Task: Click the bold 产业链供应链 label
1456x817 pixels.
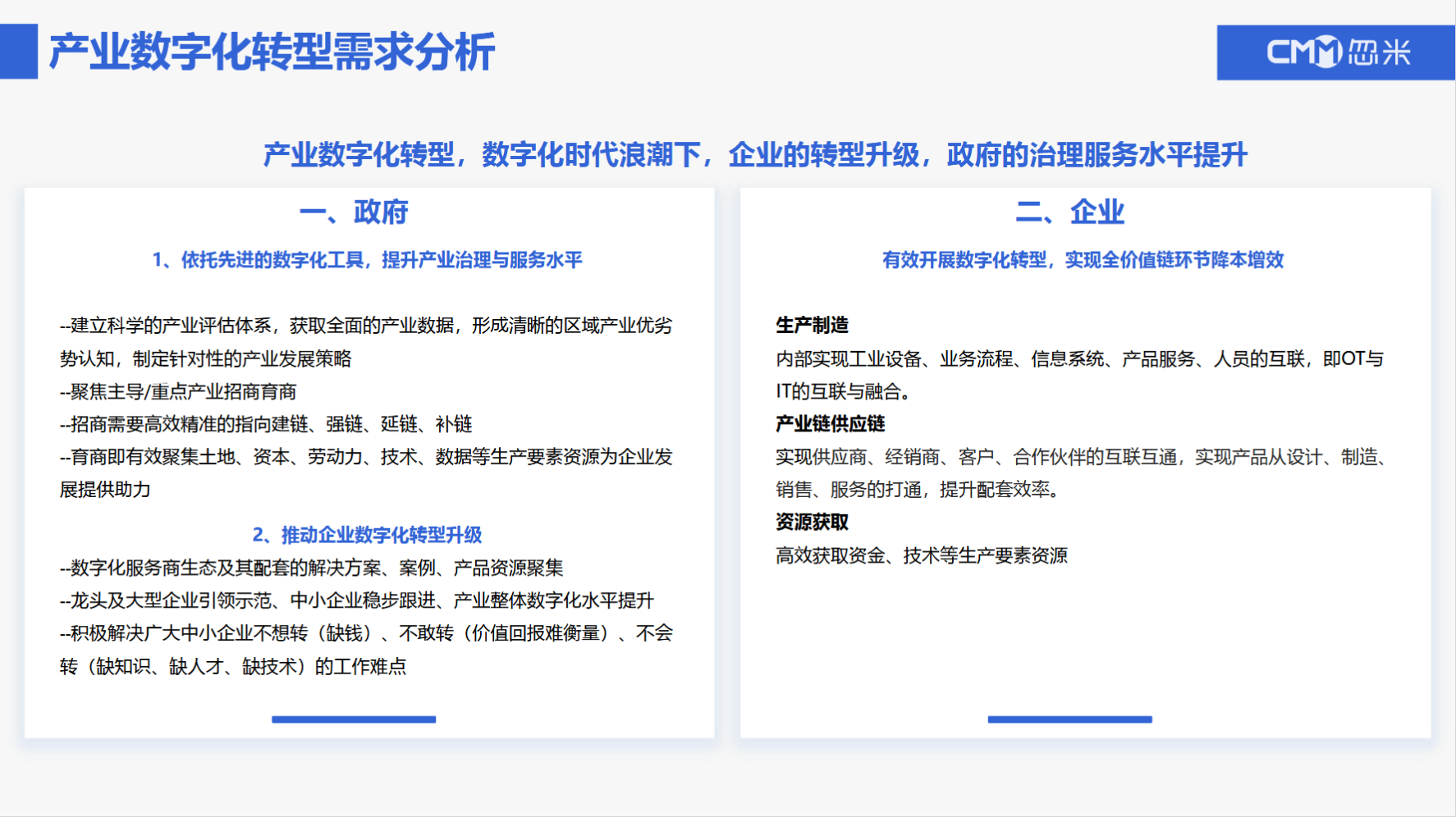Action: point(830,423)
